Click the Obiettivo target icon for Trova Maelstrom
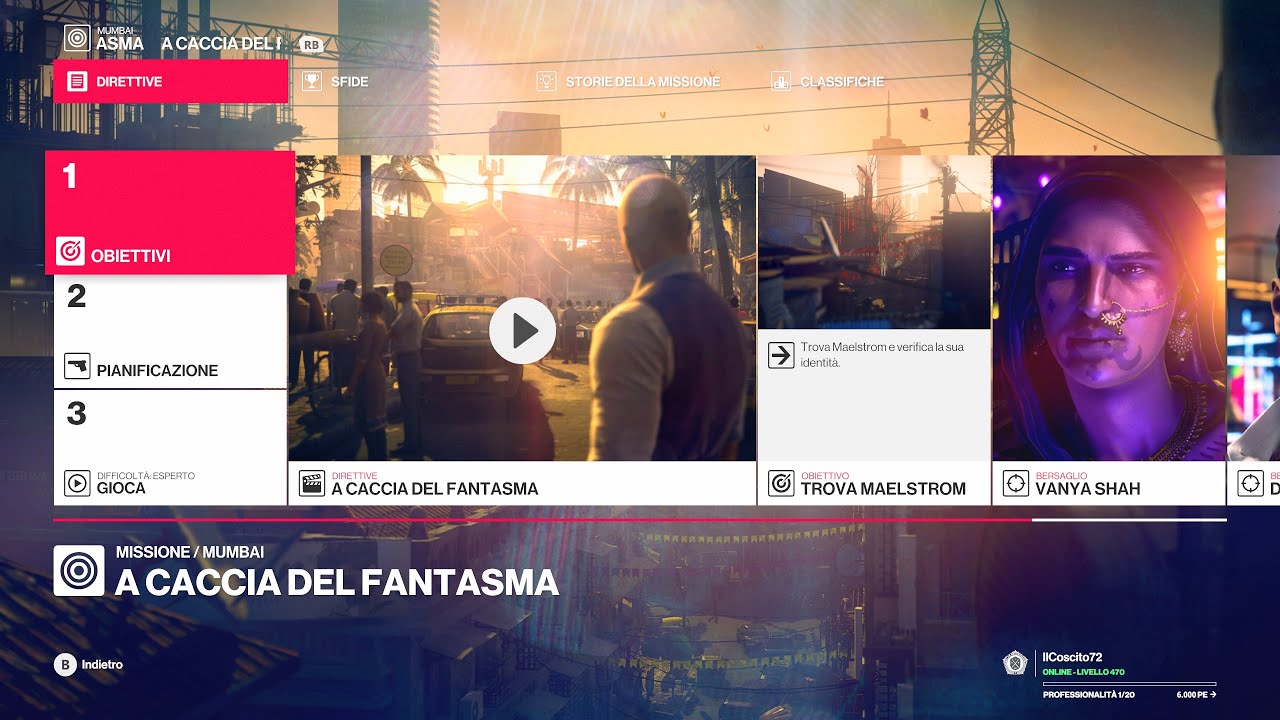This screenshot has height=720, width=1280. point(781,484)
